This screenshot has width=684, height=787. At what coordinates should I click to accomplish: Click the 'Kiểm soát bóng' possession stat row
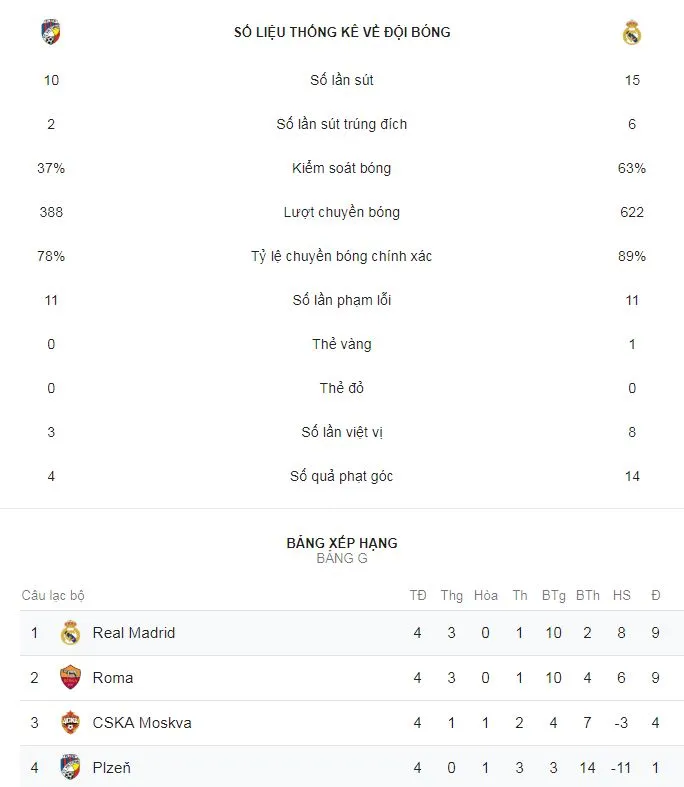[342, 168]
